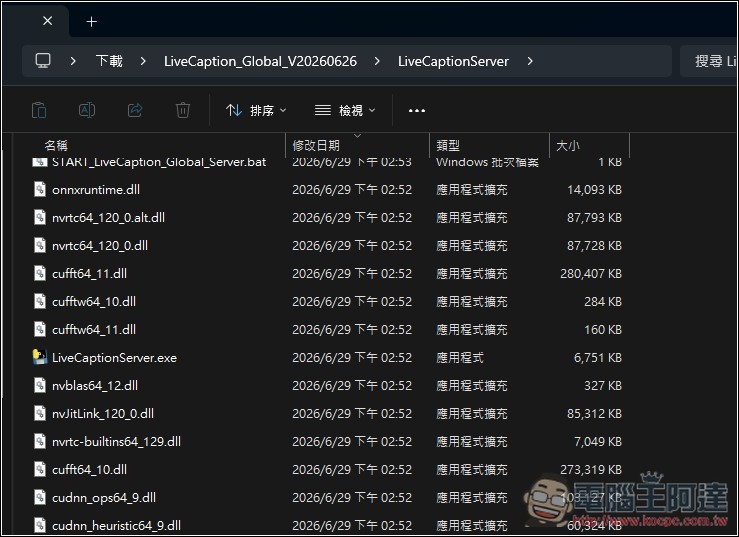739x537 pixels.
Task: Add a new tab with plus button
Action: pos(91,22)
